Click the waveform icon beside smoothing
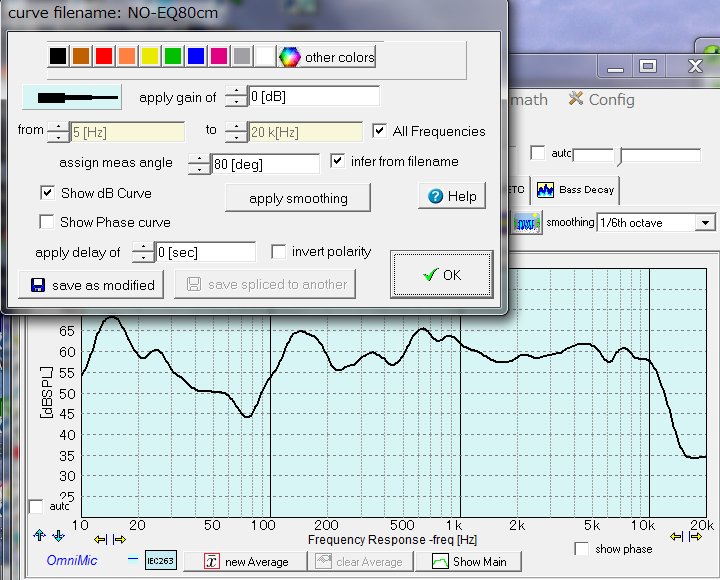 [527, 222]
